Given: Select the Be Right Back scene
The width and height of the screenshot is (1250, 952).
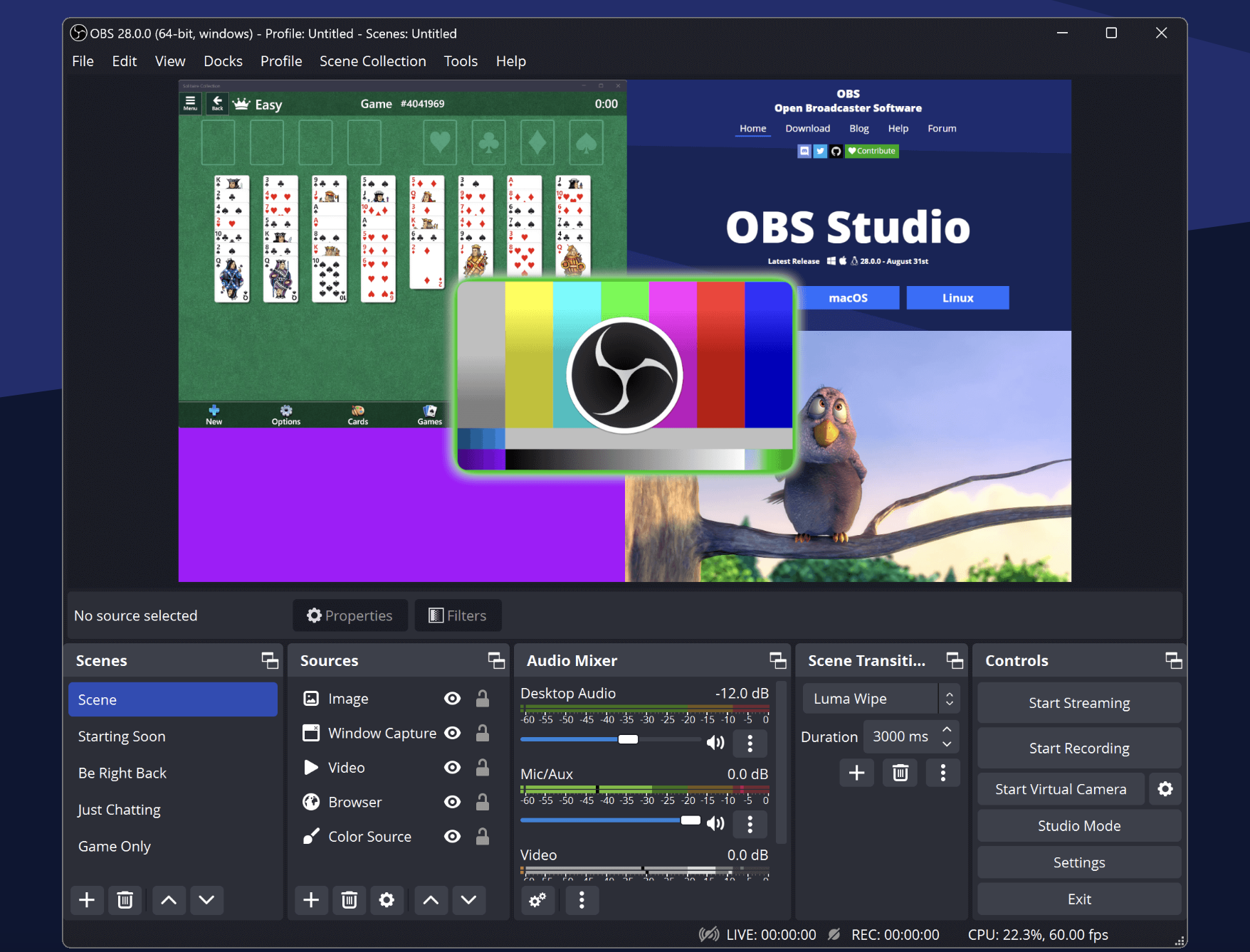Looking at the screenshot, I should coord(122,773).
